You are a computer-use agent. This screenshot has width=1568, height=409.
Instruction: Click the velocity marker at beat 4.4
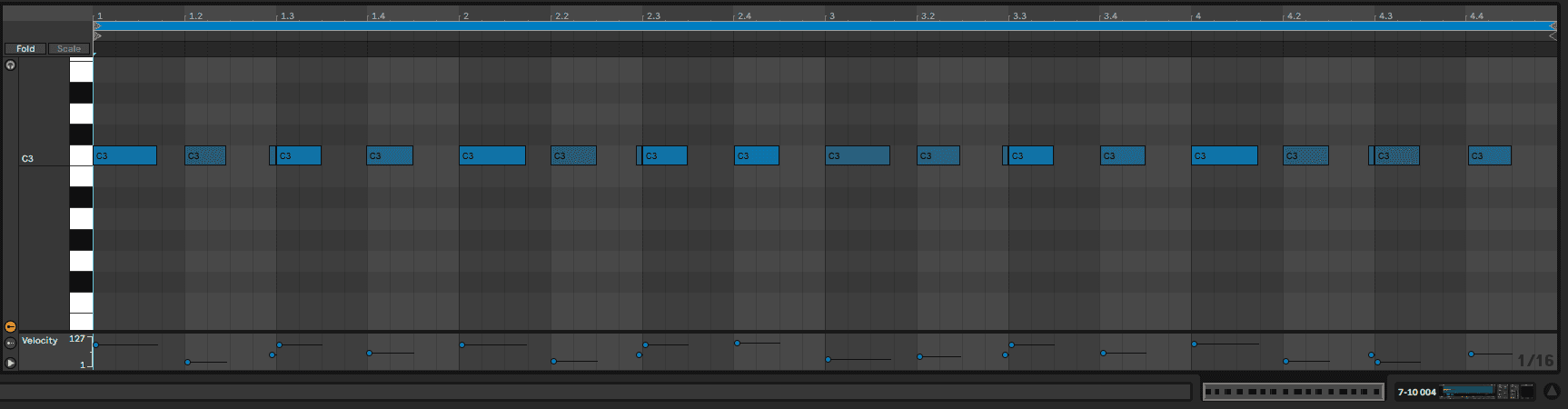tap(1472, 354)
